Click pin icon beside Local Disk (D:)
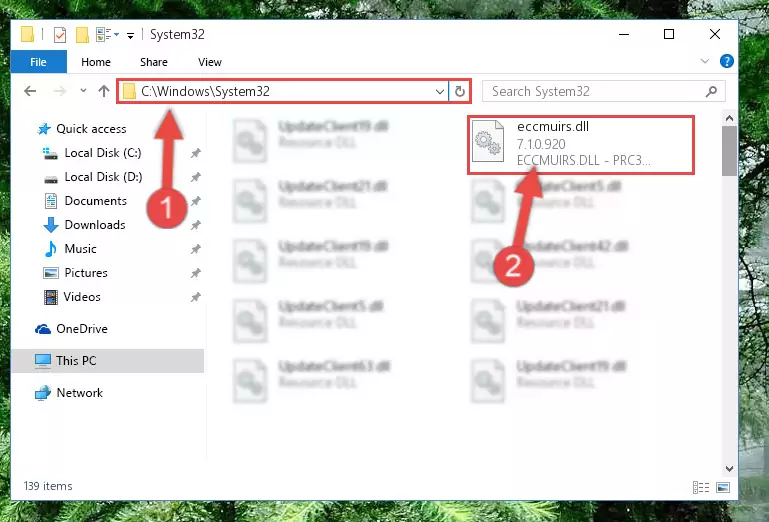 pyautogui.click(x=195, y=177)
